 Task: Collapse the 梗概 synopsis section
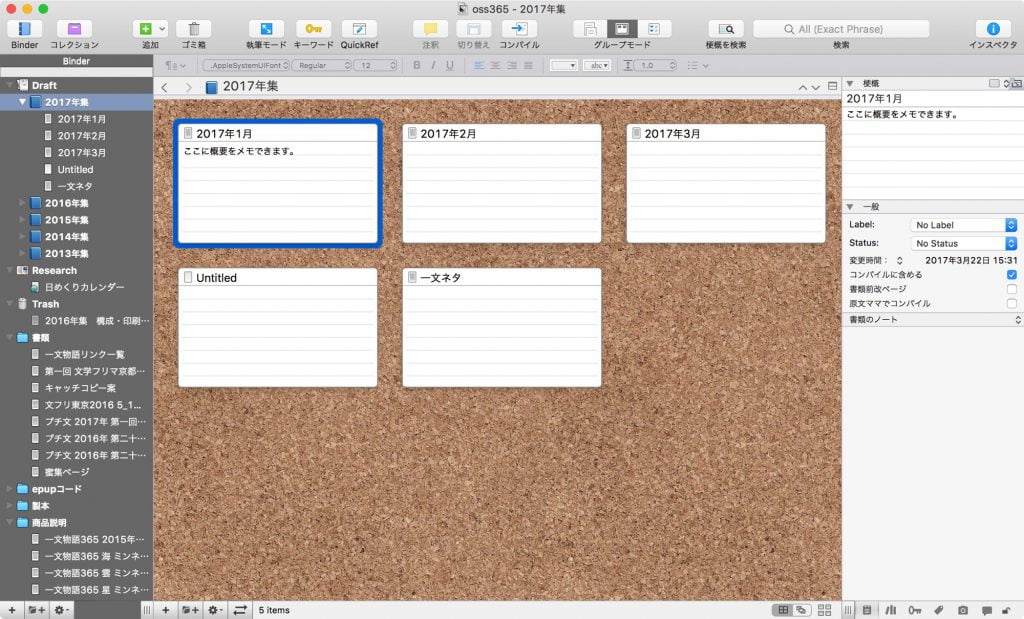[x=850, y=84]
